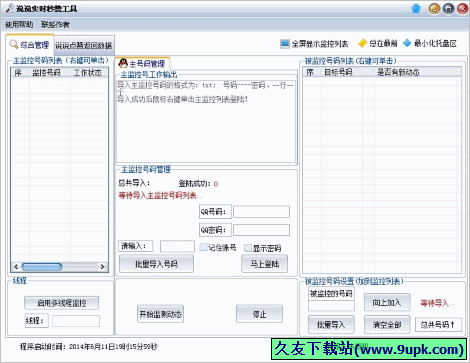Click the red 等待导入 status in monitored settings
This screenshot has height=363, width=470.
[x=437, y=303]
